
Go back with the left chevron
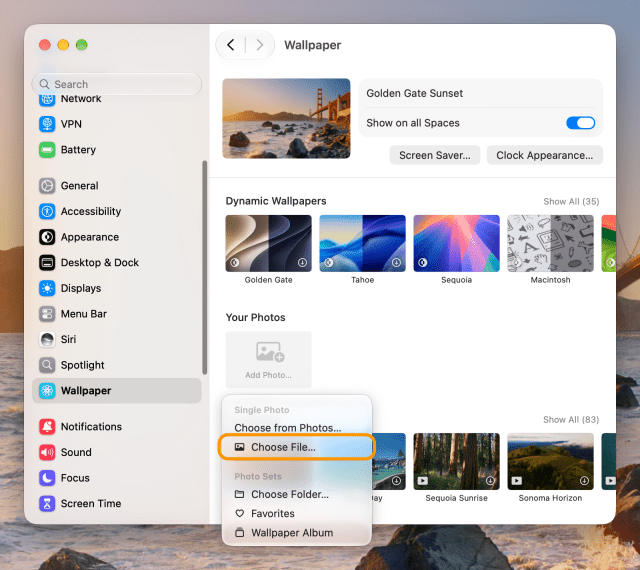point(231,45)
